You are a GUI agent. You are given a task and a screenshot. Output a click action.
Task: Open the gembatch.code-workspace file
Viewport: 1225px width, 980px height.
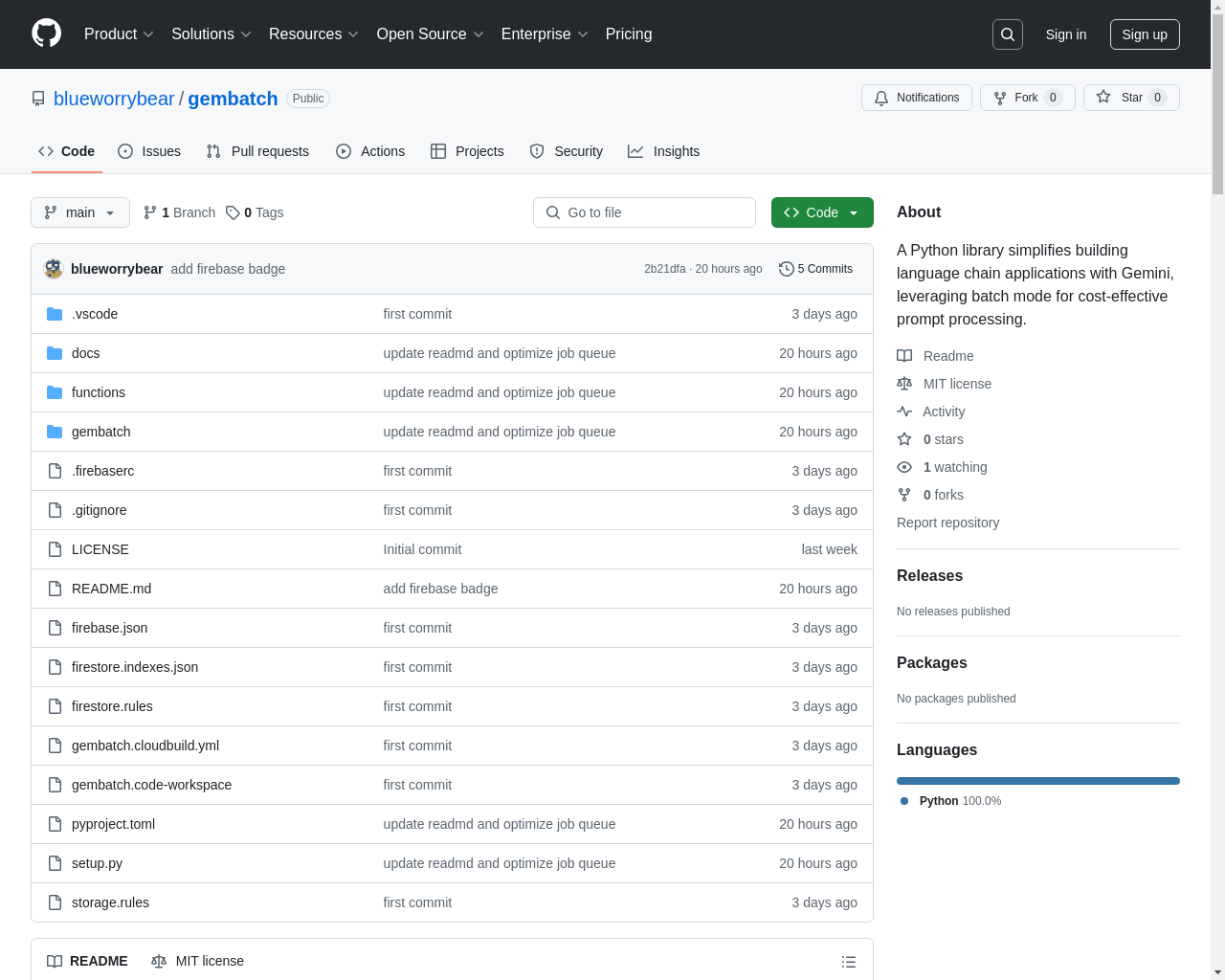pos(151,785)
